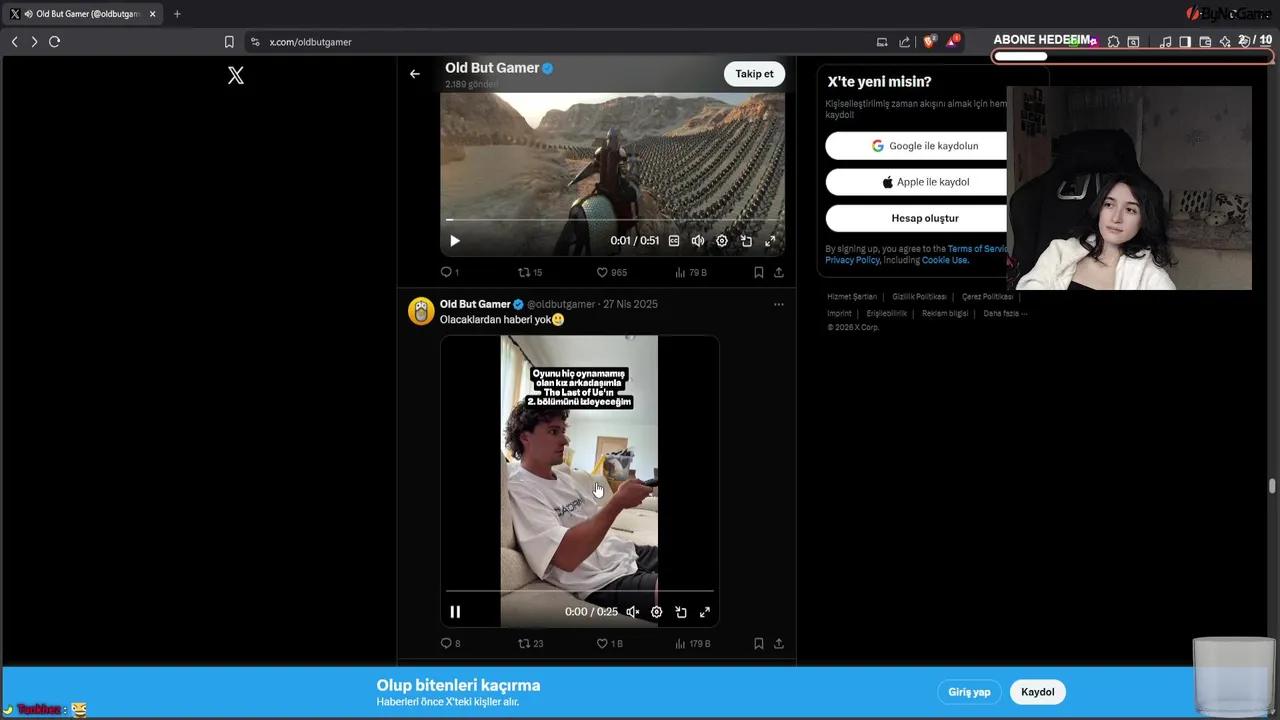This screenshot has width=1280, height=720.
Task: Click the browser forward button
Action: pos(34,42)
